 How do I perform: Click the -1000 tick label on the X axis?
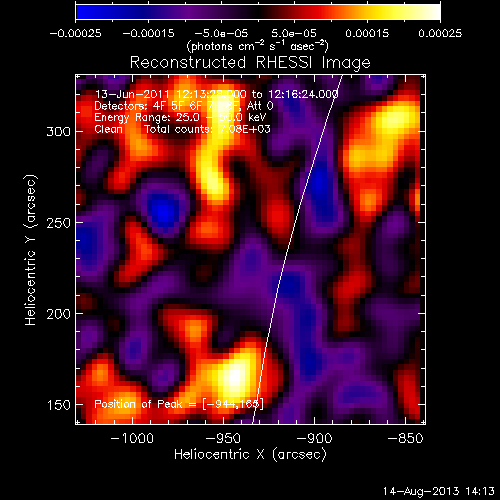132,438
